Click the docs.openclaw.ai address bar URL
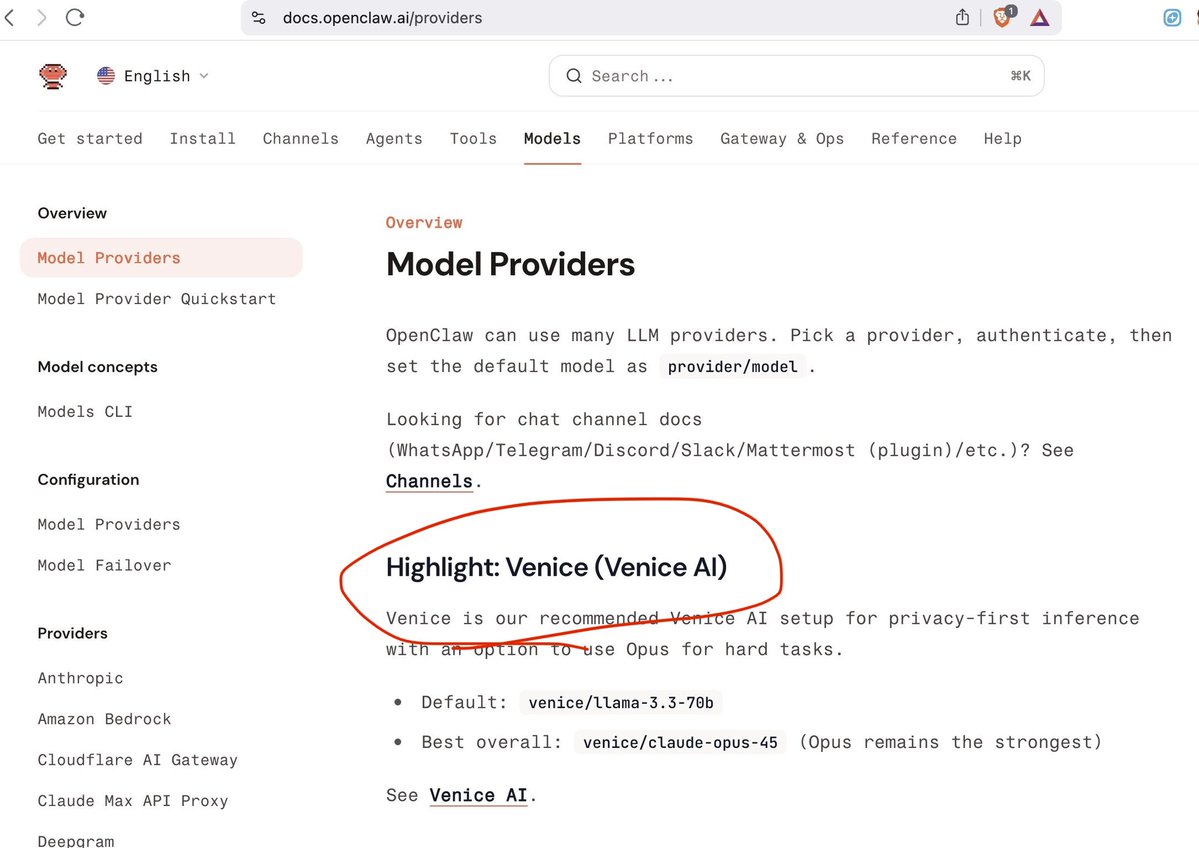This screenshot has width=1199, height=848. [x=382, y=18]
